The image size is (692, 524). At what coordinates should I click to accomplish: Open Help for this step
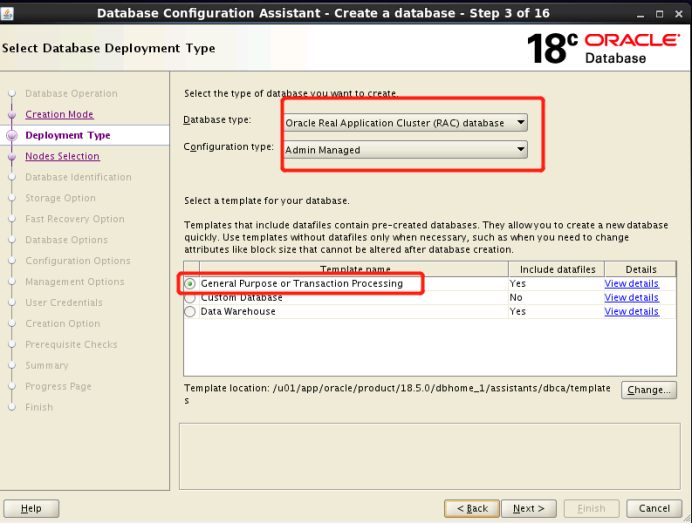pyautogui.click(x=31, y=508)
